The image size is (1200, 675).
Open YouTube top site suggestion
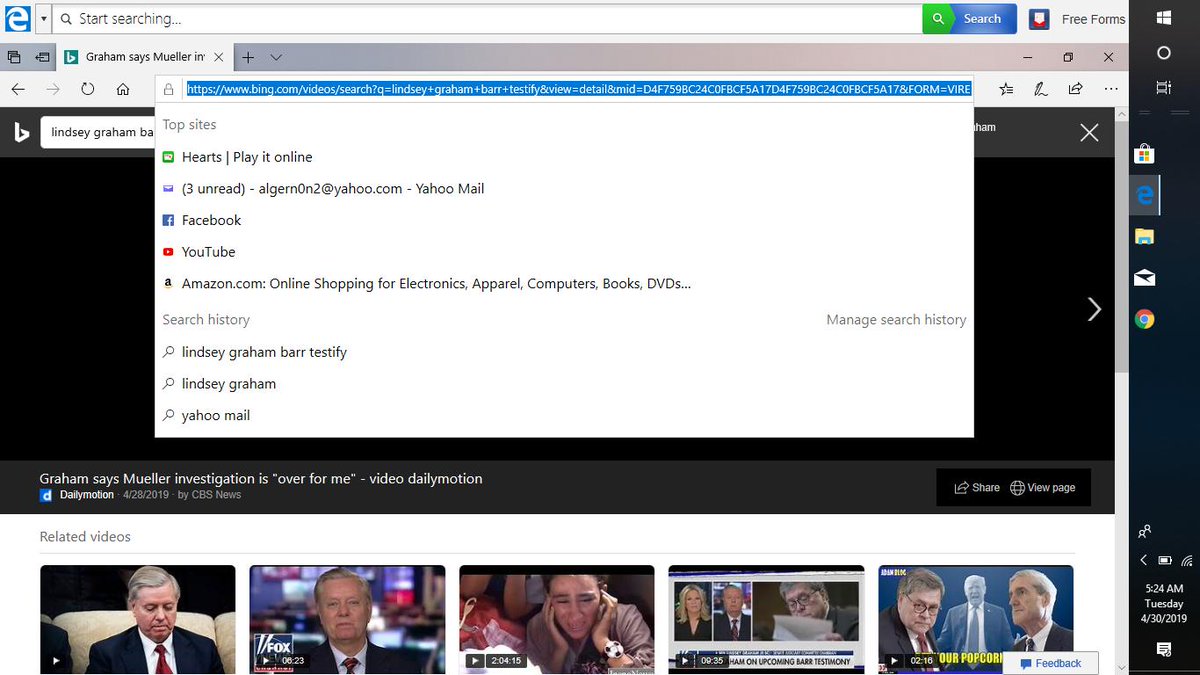pos(564,252)
